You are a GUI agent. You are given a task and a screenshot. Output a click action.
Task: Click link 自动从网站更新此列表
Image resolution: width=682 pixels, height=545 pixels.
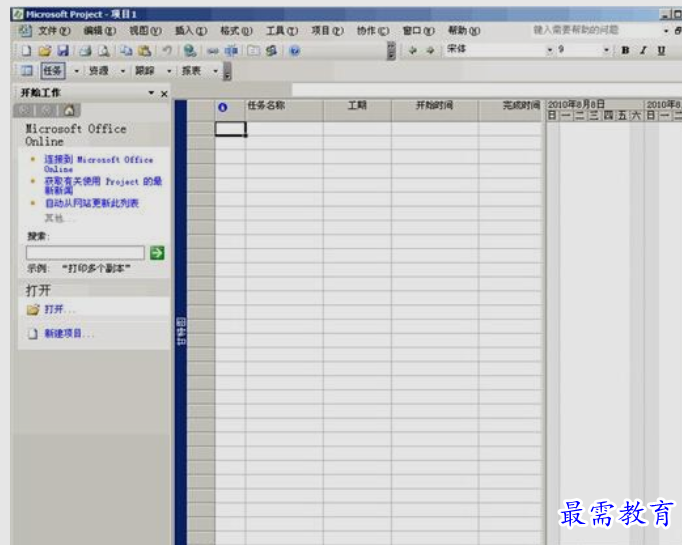(92, 203)
